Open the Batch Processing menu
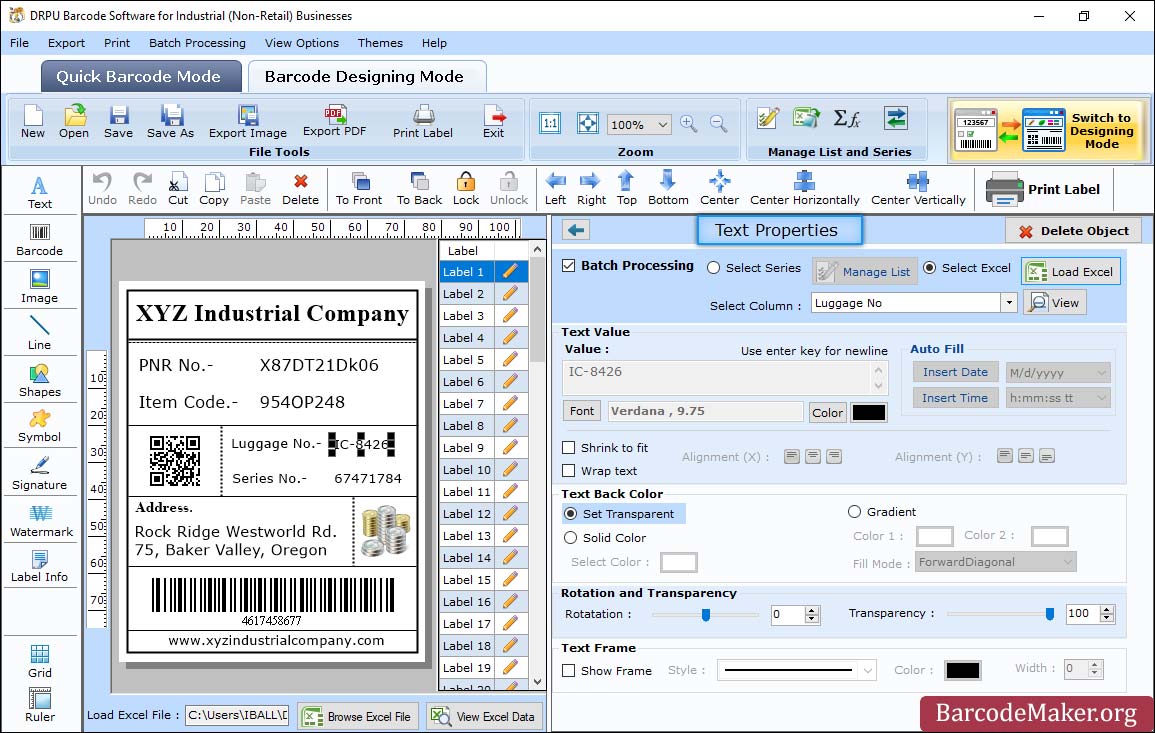The image size is (1155, 733). (197, 43)
